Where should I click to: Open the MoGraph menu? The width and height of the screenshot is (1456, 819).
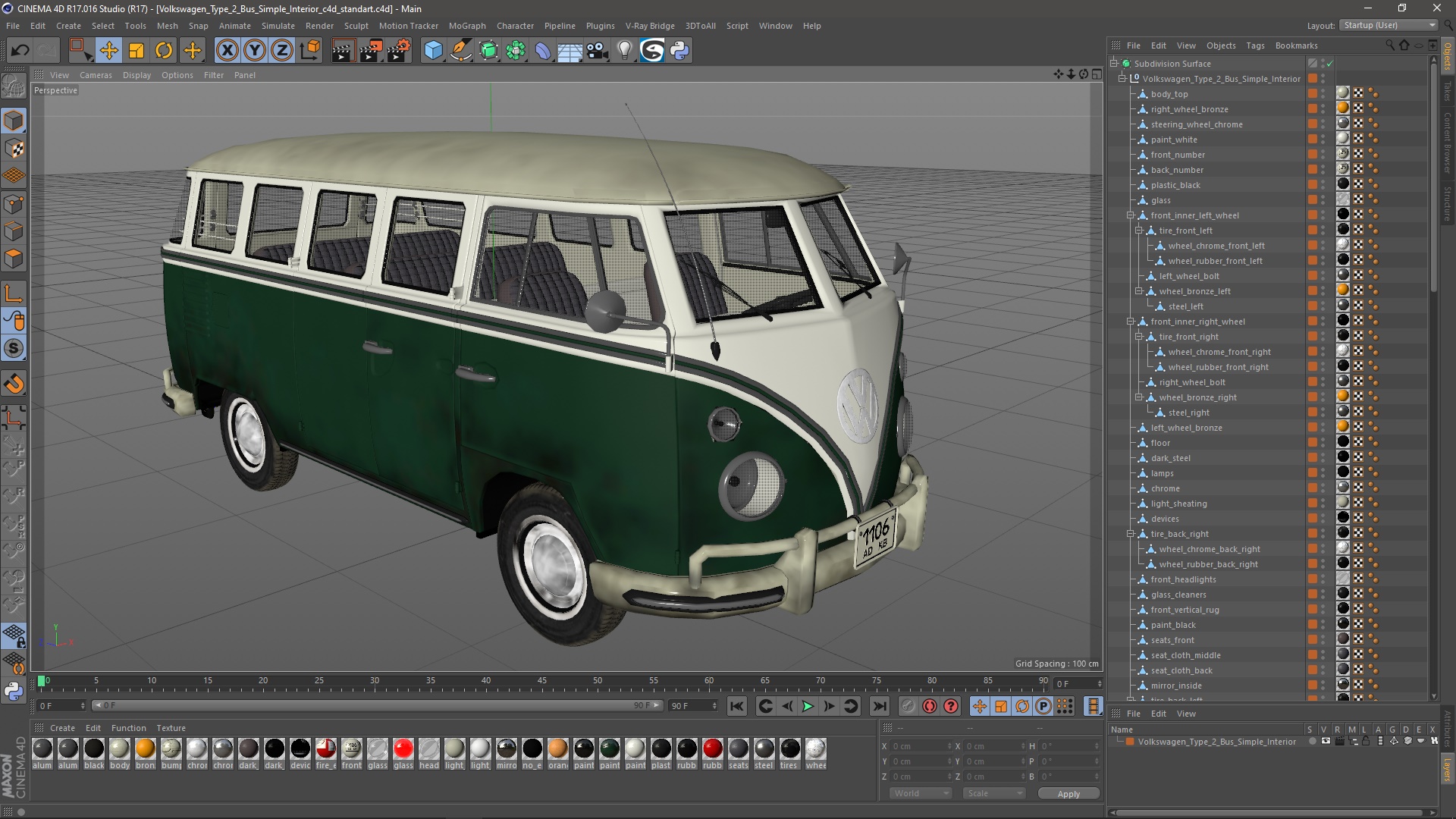coord(467,26)
